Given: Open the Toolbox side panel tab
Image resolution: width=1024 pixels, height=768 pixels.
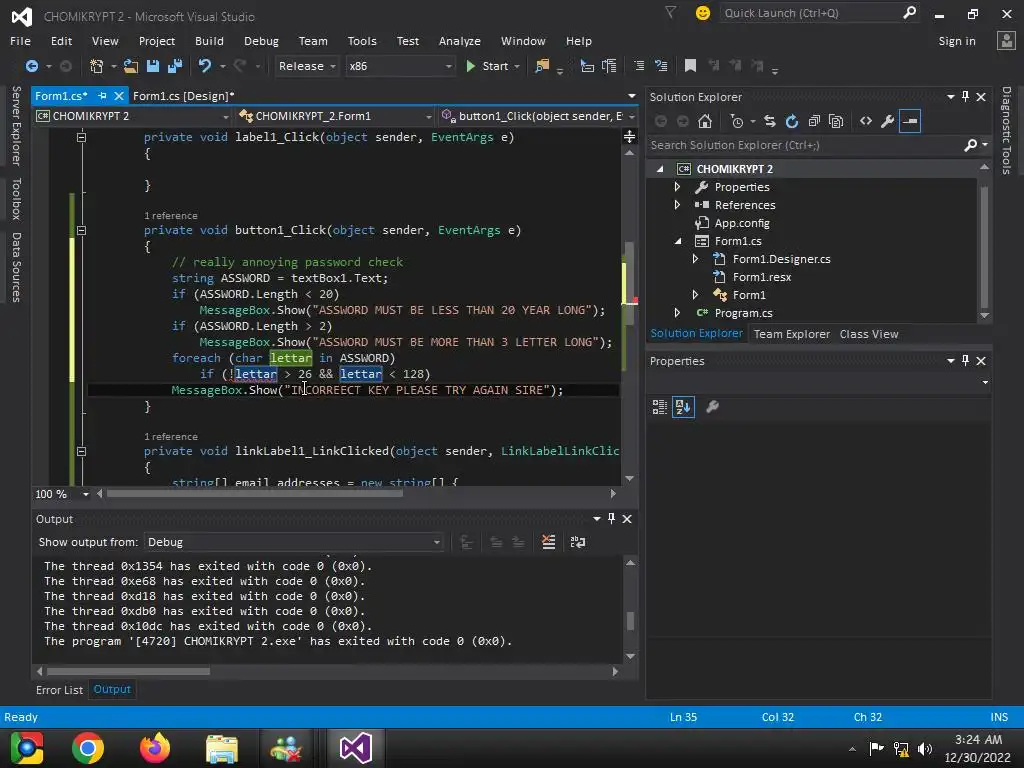Looking at the screenshot, I should [x=17, y=199].
